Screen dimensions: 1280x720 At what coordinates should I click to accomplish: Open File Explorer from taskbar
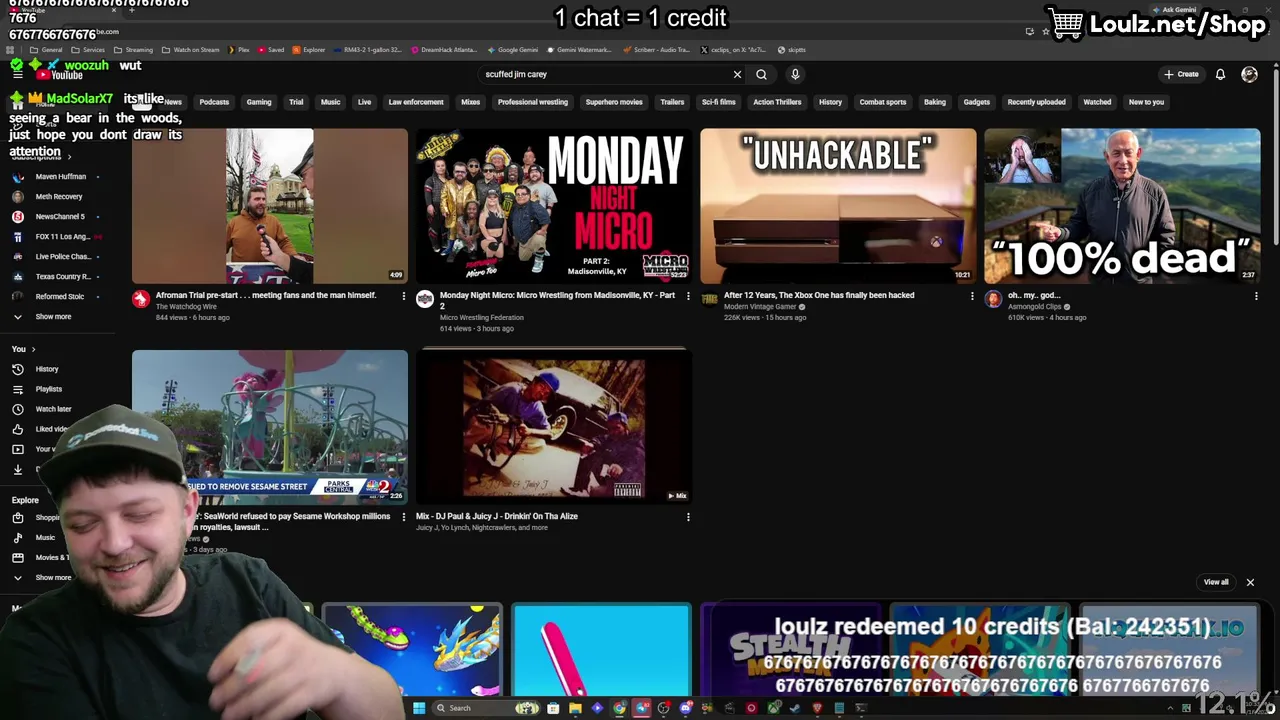[575, 708]
